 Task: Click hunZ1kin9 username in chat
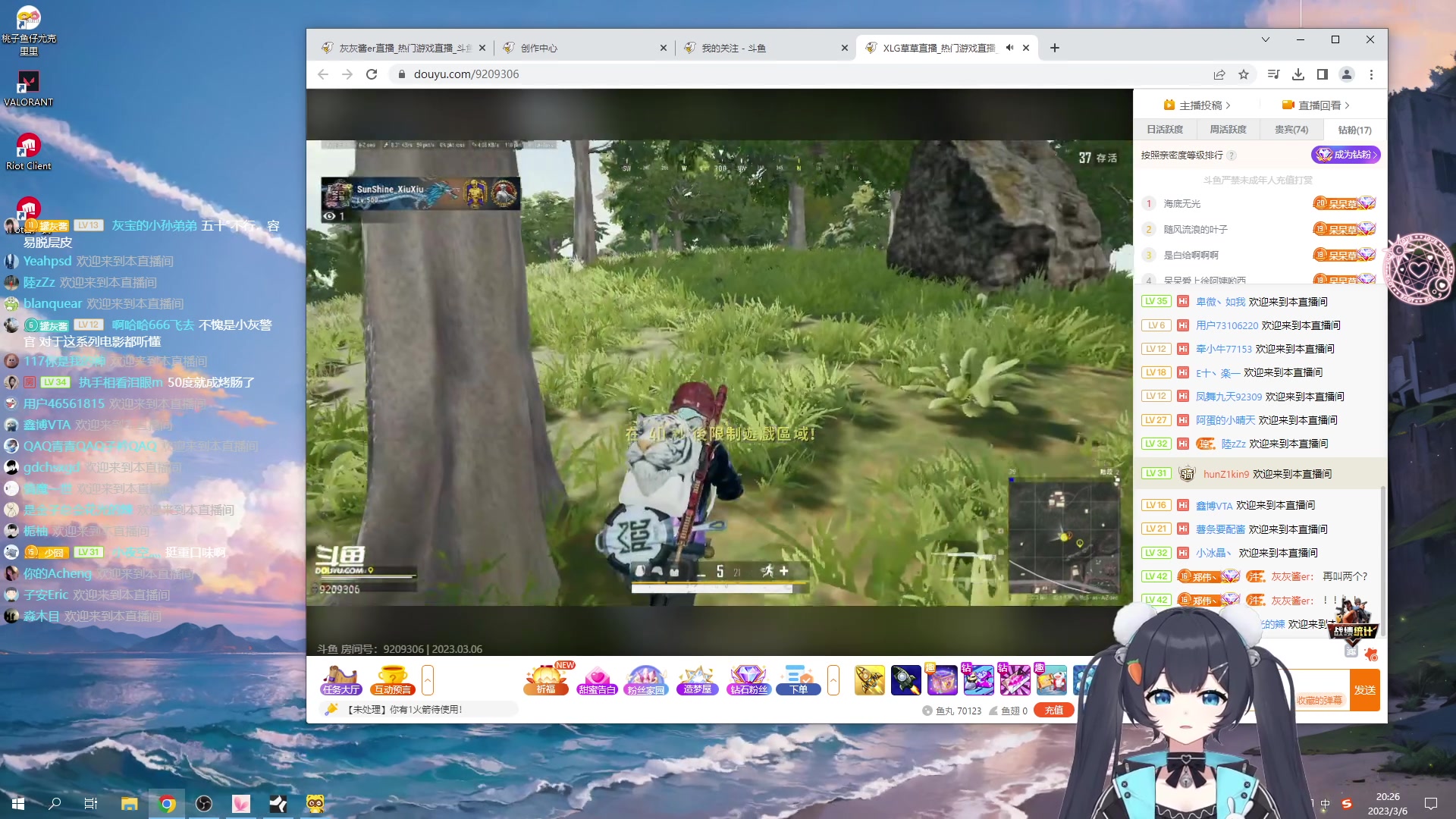1226,474
